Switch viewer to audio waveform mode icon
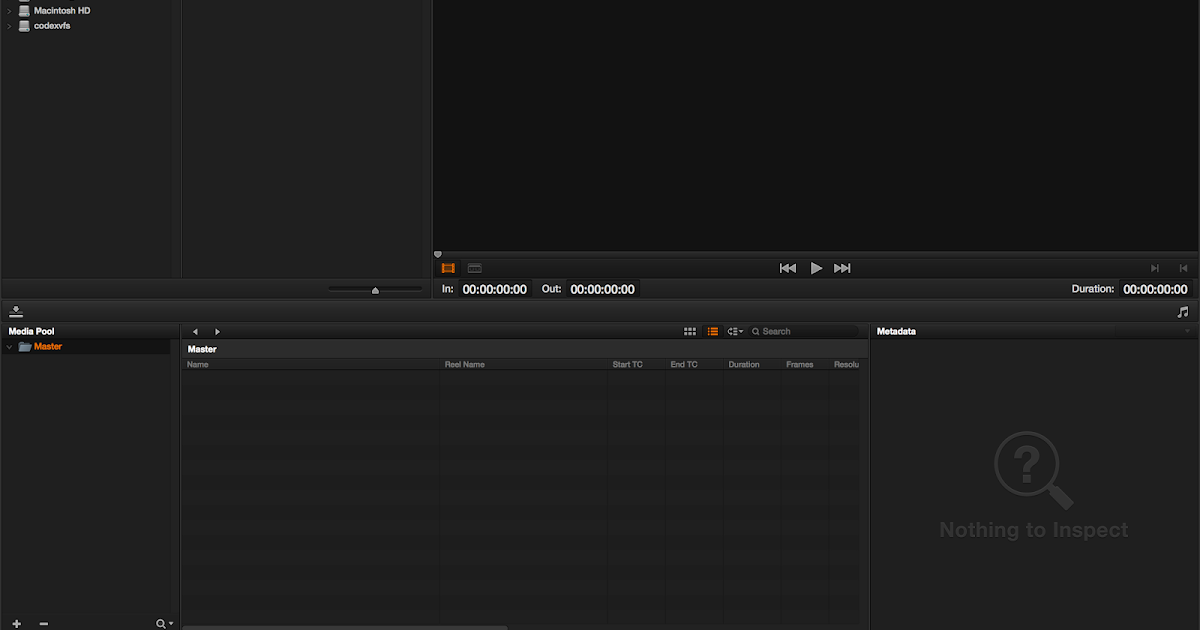 (x=475, y=268)
